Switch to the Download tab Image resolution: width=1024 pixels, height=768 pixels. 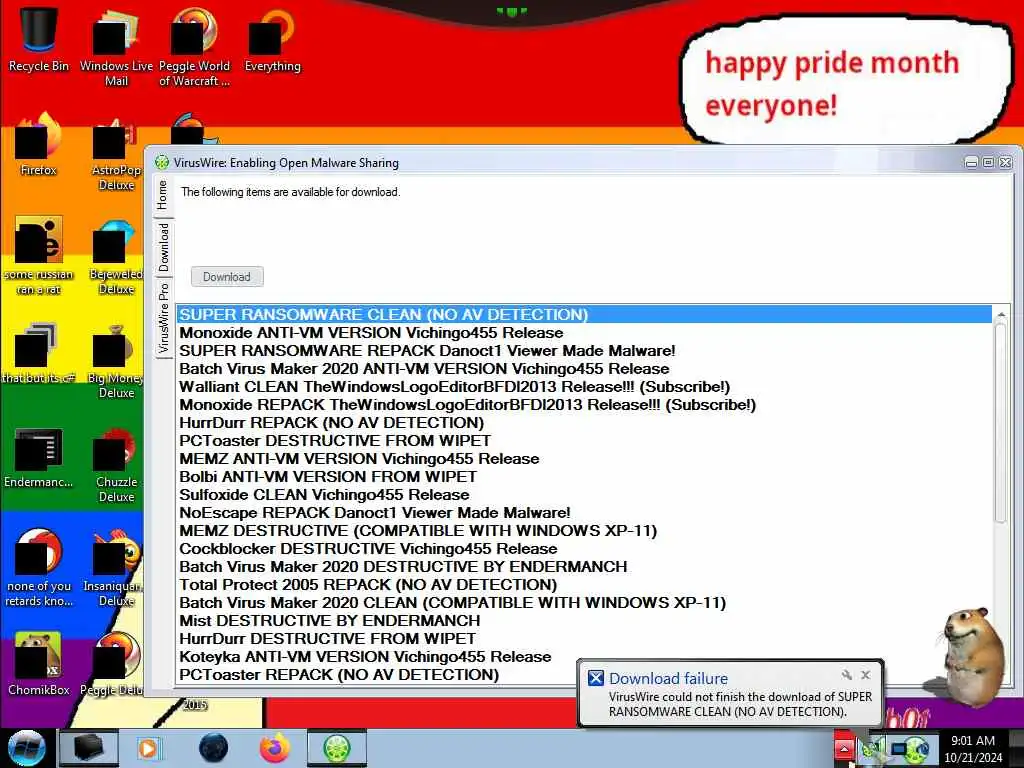pos(163,248)
